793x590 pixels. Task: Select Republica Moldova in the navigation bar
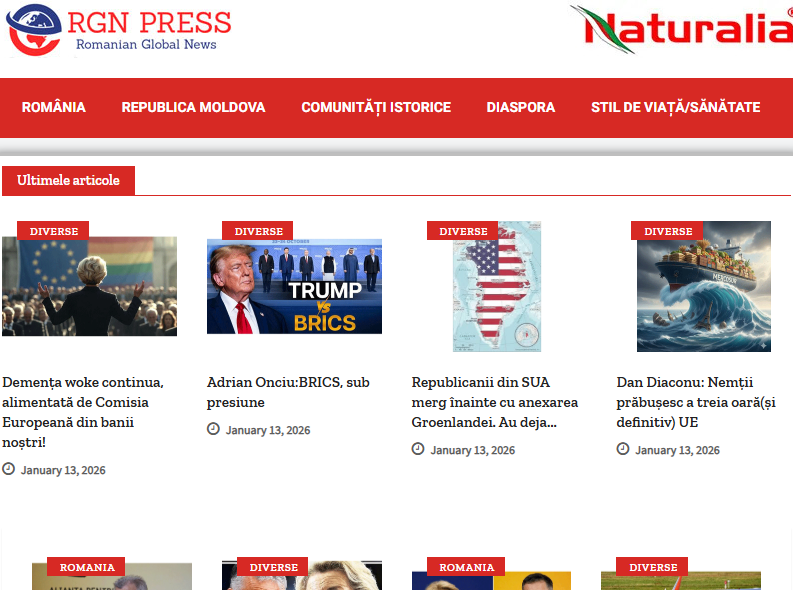[x=193, y=107]
